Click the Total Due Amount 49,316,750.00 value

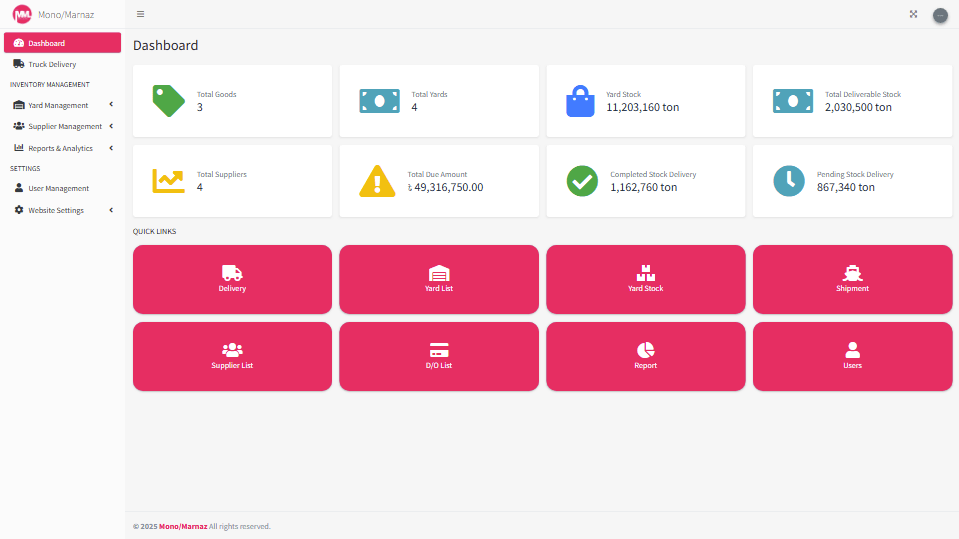tap(445, 187)
